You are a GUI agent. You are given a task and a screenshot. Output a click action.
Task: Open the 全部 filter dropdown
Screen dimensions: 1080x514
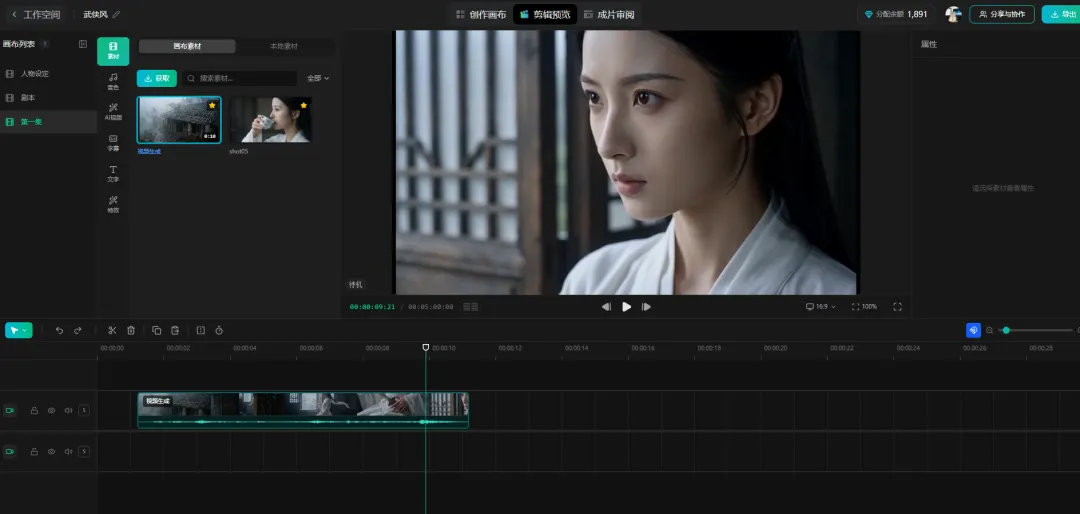(318, 79)
